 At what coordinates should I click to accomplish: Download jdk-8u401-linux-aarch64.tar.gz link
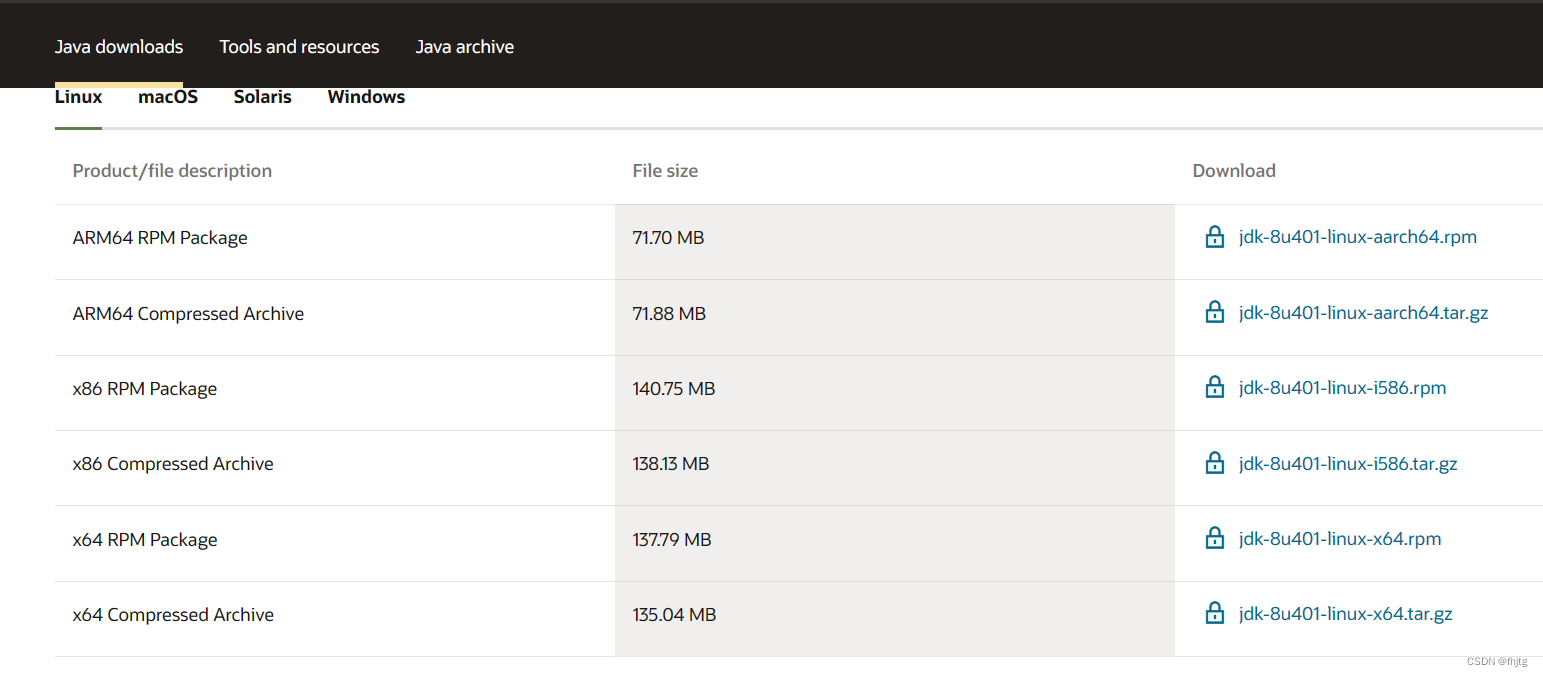point(1363,313)
